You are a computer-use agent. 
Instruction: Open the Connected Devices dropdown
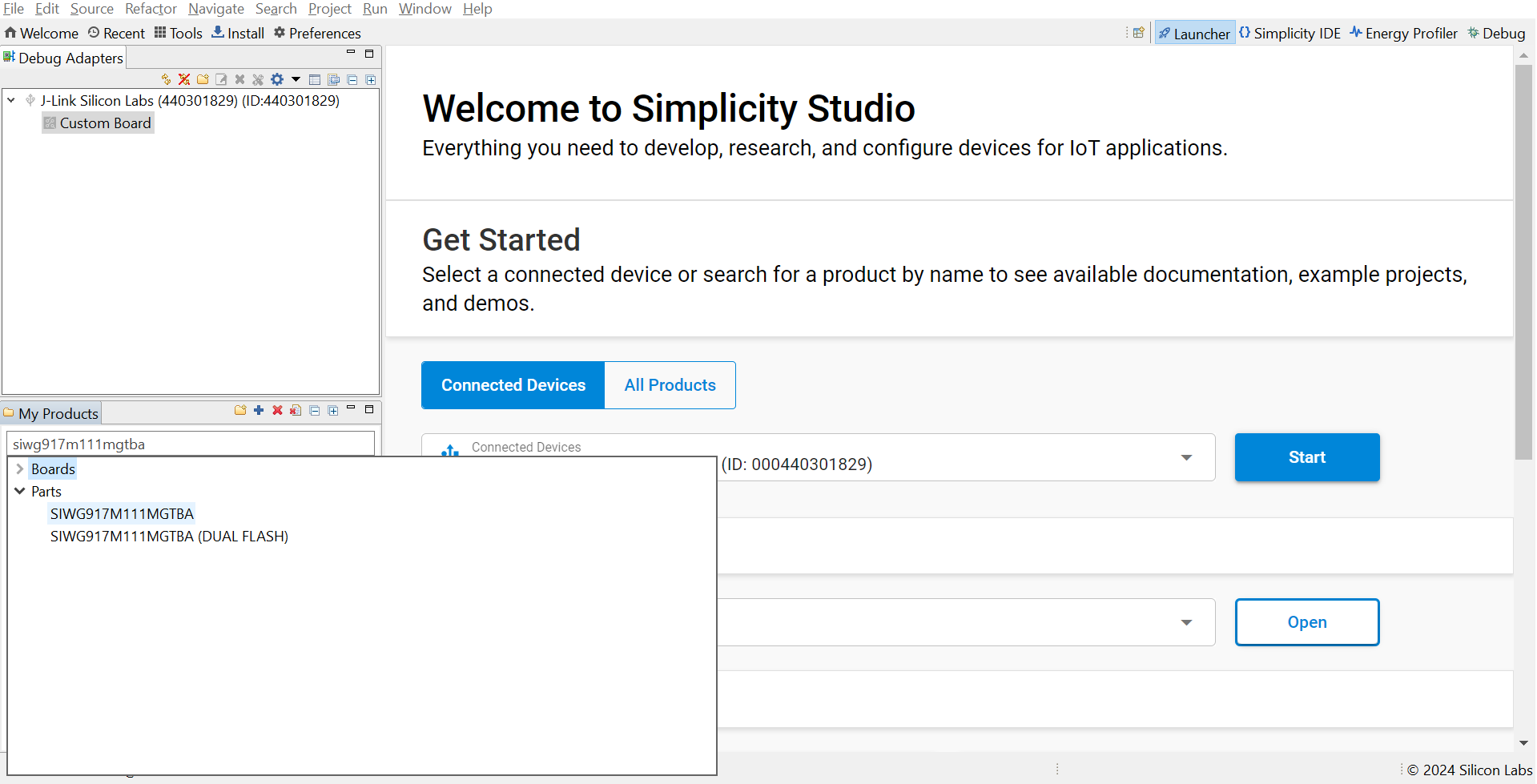tap(1186, 457)
